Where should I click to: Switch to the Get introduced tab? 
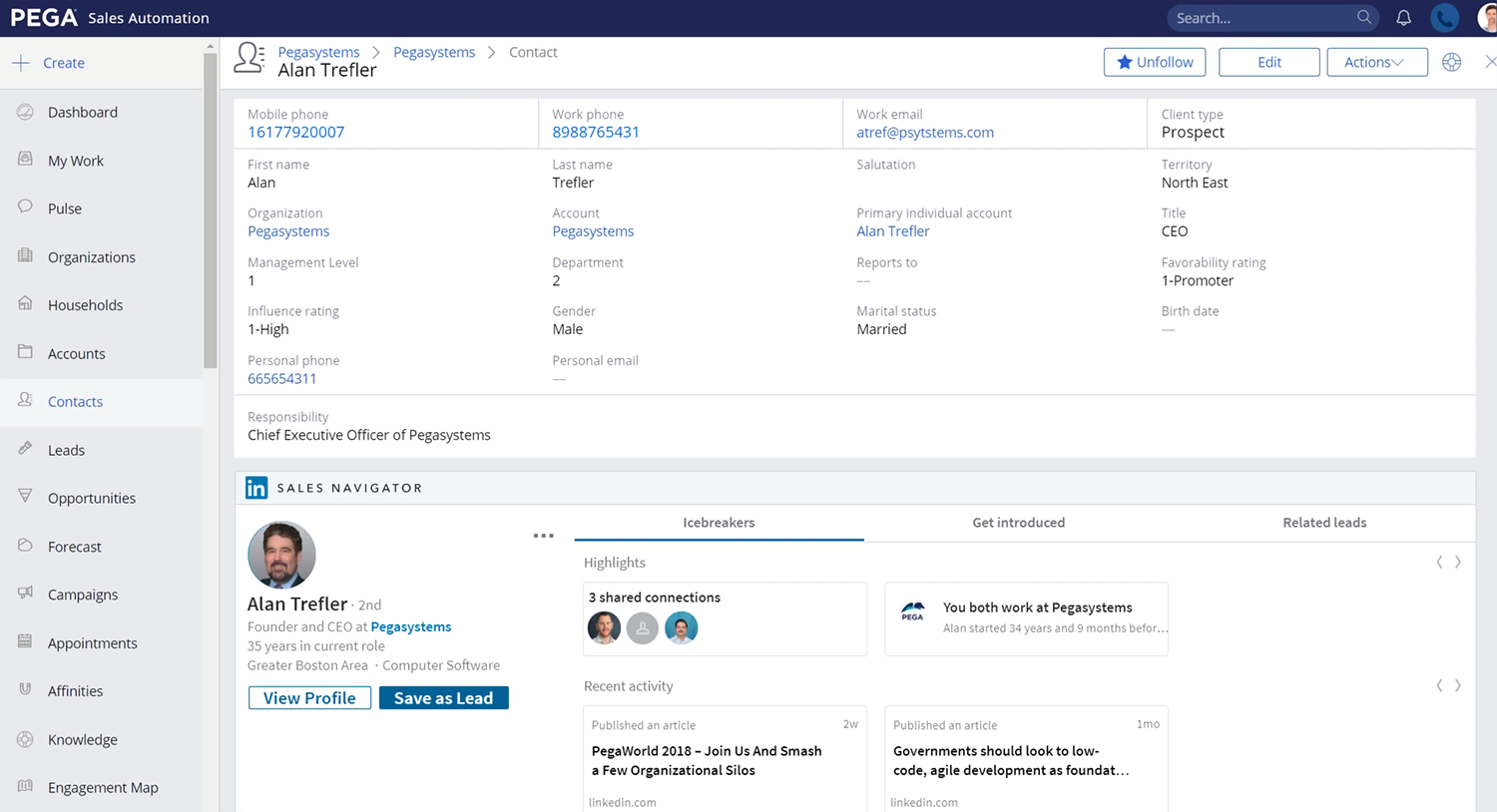[1018, 523]
